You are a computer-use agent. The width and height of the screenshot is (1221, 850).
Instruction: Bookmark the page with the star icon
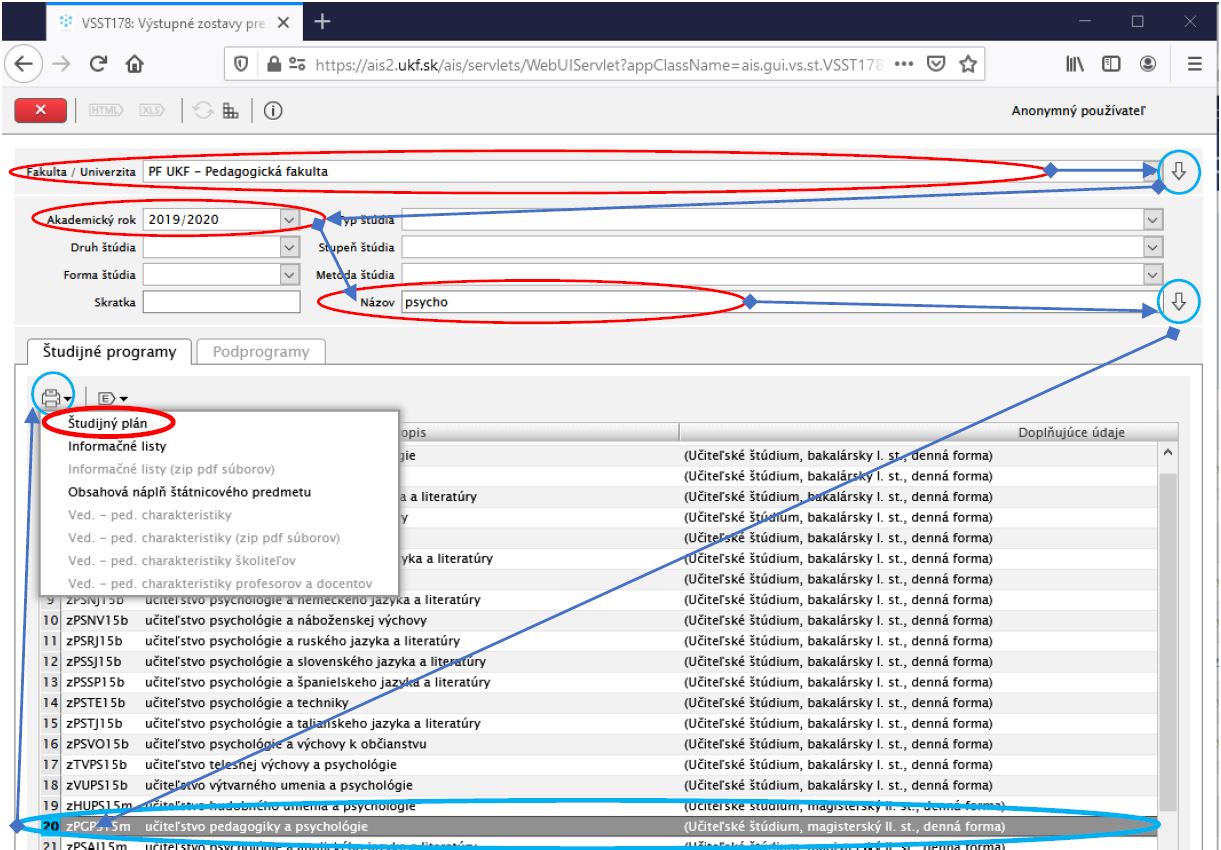click(x=969, y=65)
